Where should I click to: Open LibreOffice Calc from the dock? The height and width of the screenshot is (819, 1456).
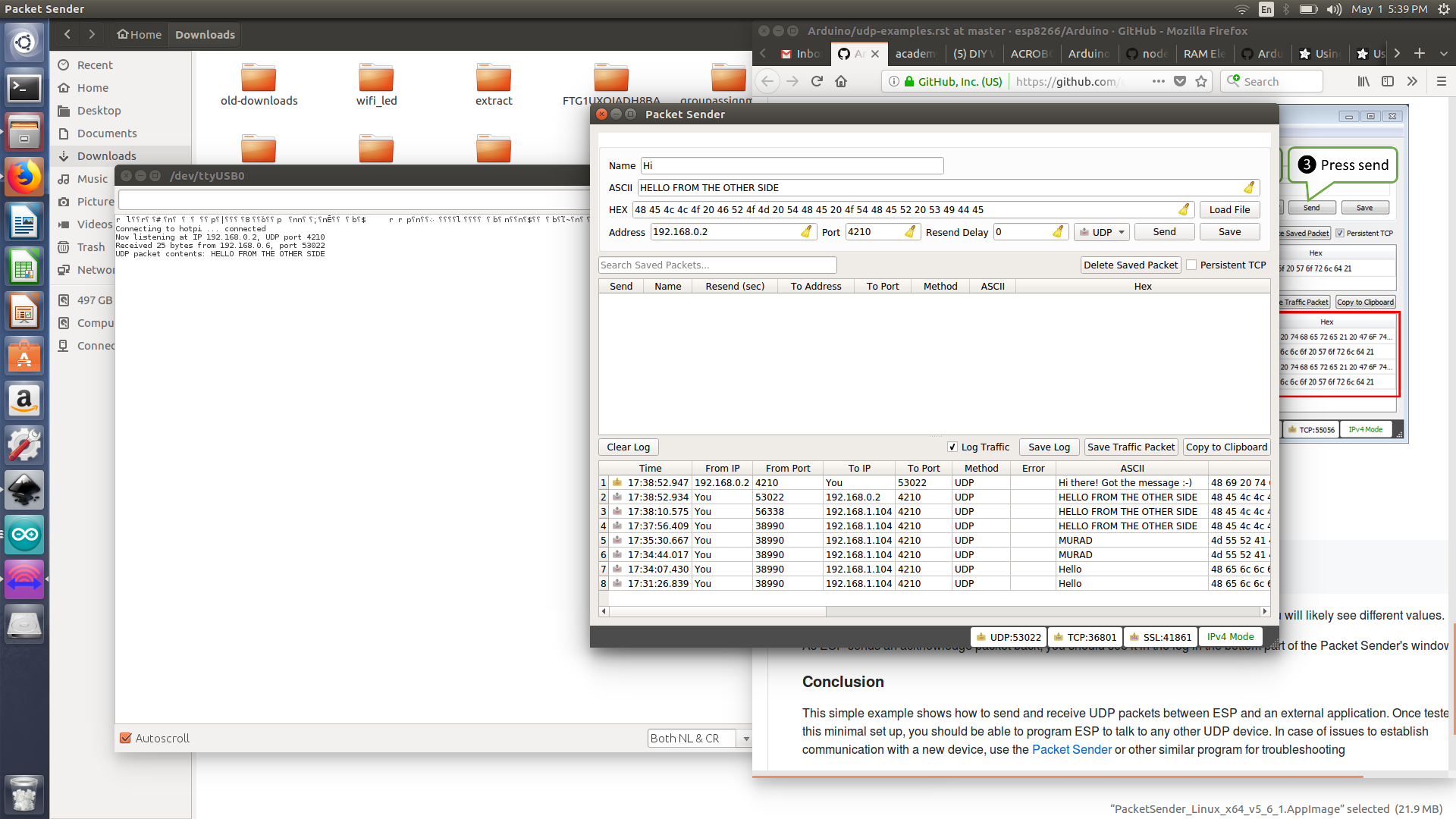tap(24, 267)
